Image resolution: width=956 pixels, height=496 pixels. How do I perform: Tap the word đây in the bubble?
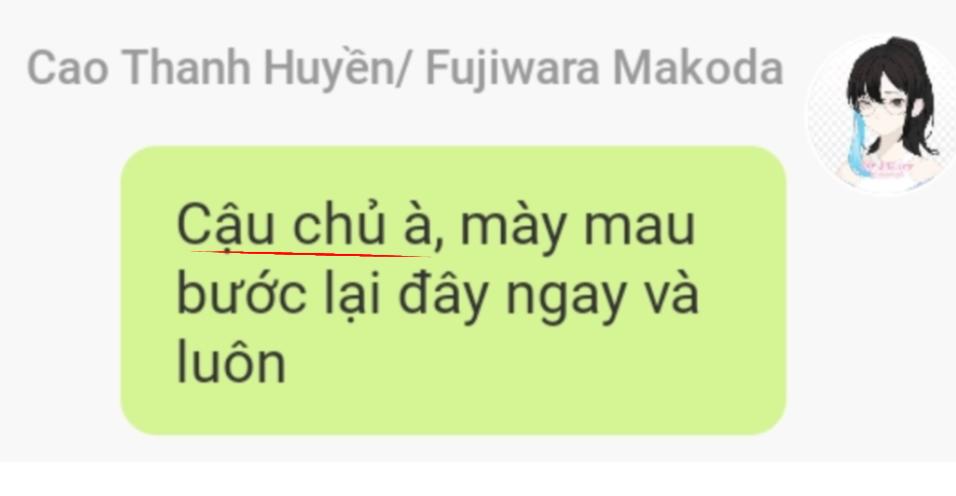[x=444, y=294]
